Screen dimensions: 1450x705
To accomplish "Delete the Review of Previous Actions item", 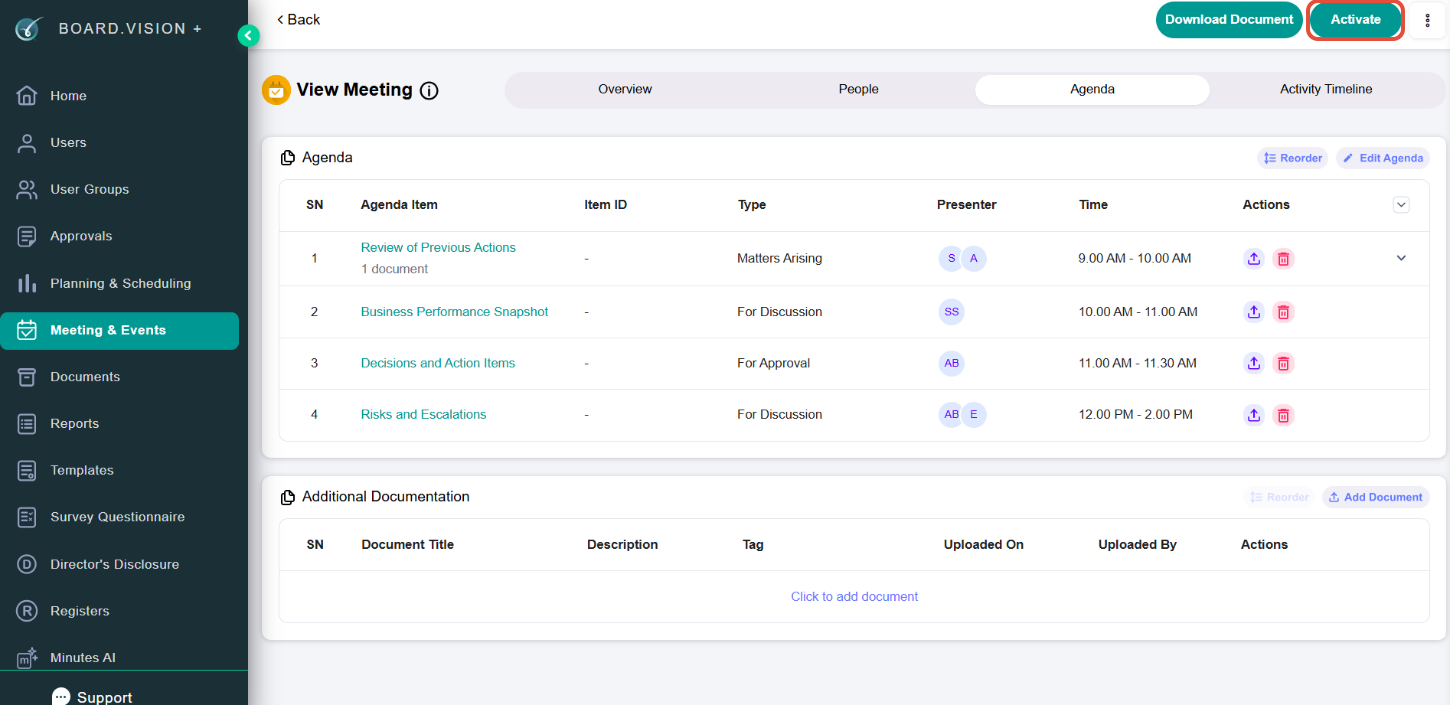I will (x=1284, y=259).
